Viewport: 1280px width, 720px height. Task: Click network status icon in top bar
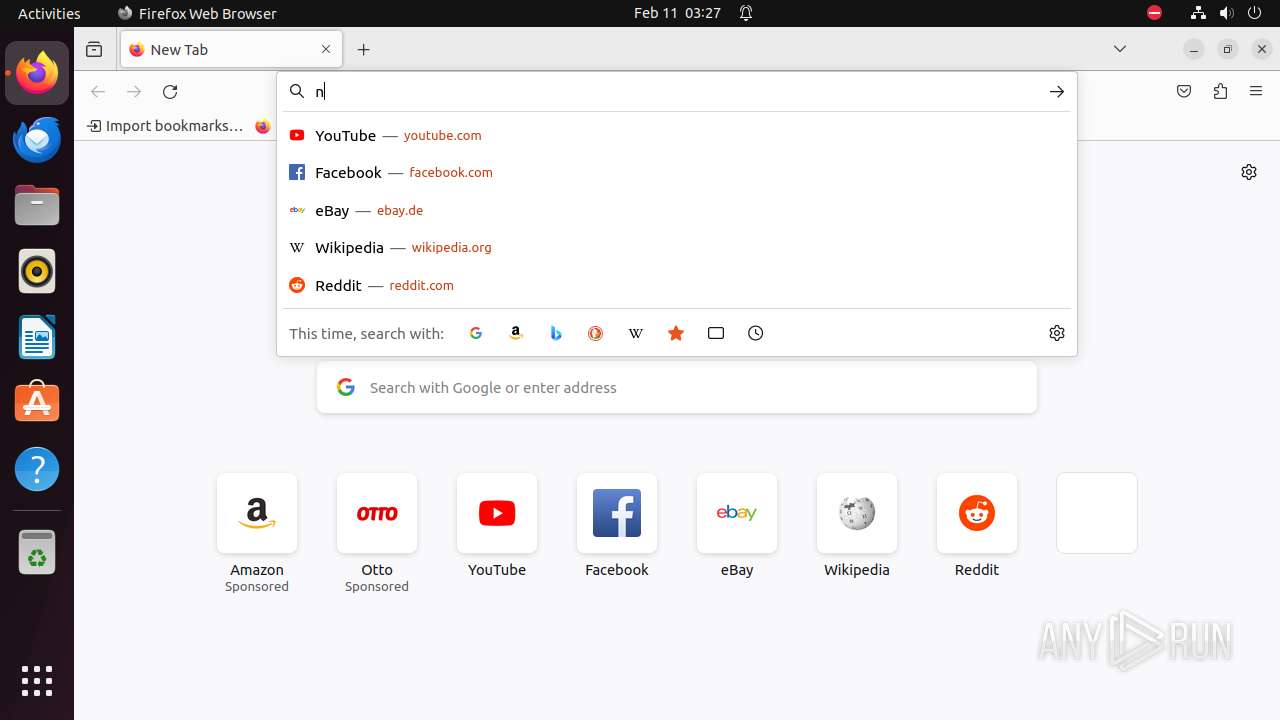click(x=1199, y=13)
